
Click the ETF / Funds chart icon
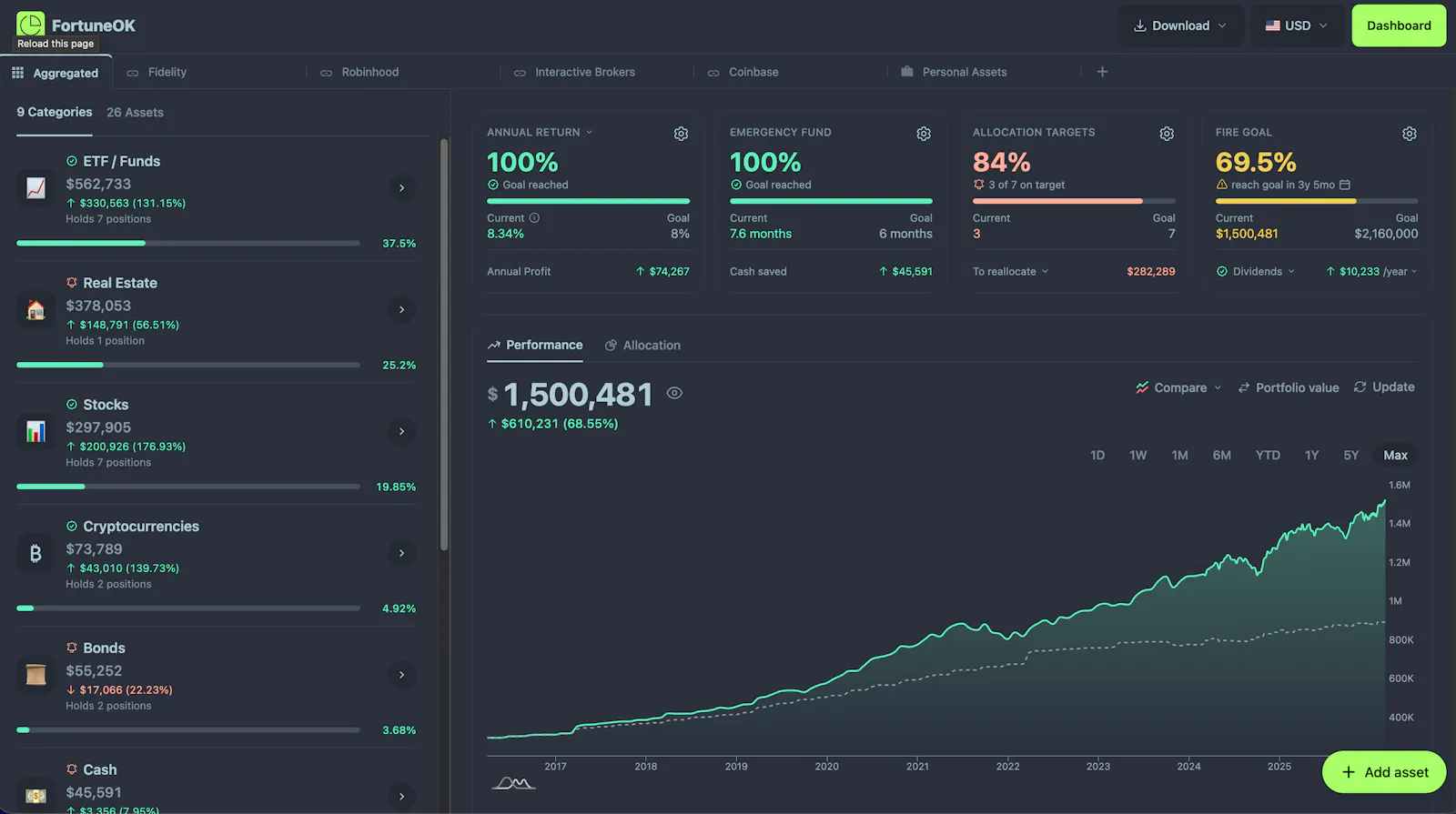click(x=35, y=188)
